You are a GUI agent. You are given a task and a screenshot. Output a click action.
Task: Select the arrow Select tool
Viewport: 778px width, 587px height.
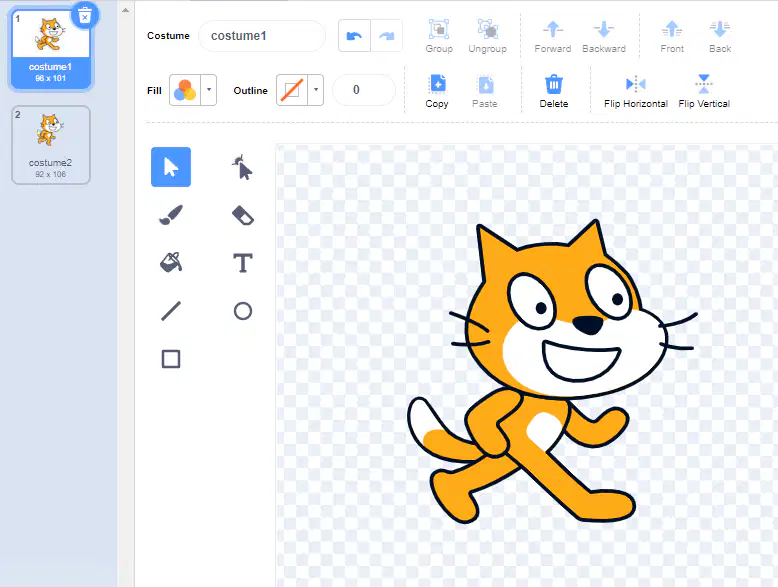(x=171, y=167)
